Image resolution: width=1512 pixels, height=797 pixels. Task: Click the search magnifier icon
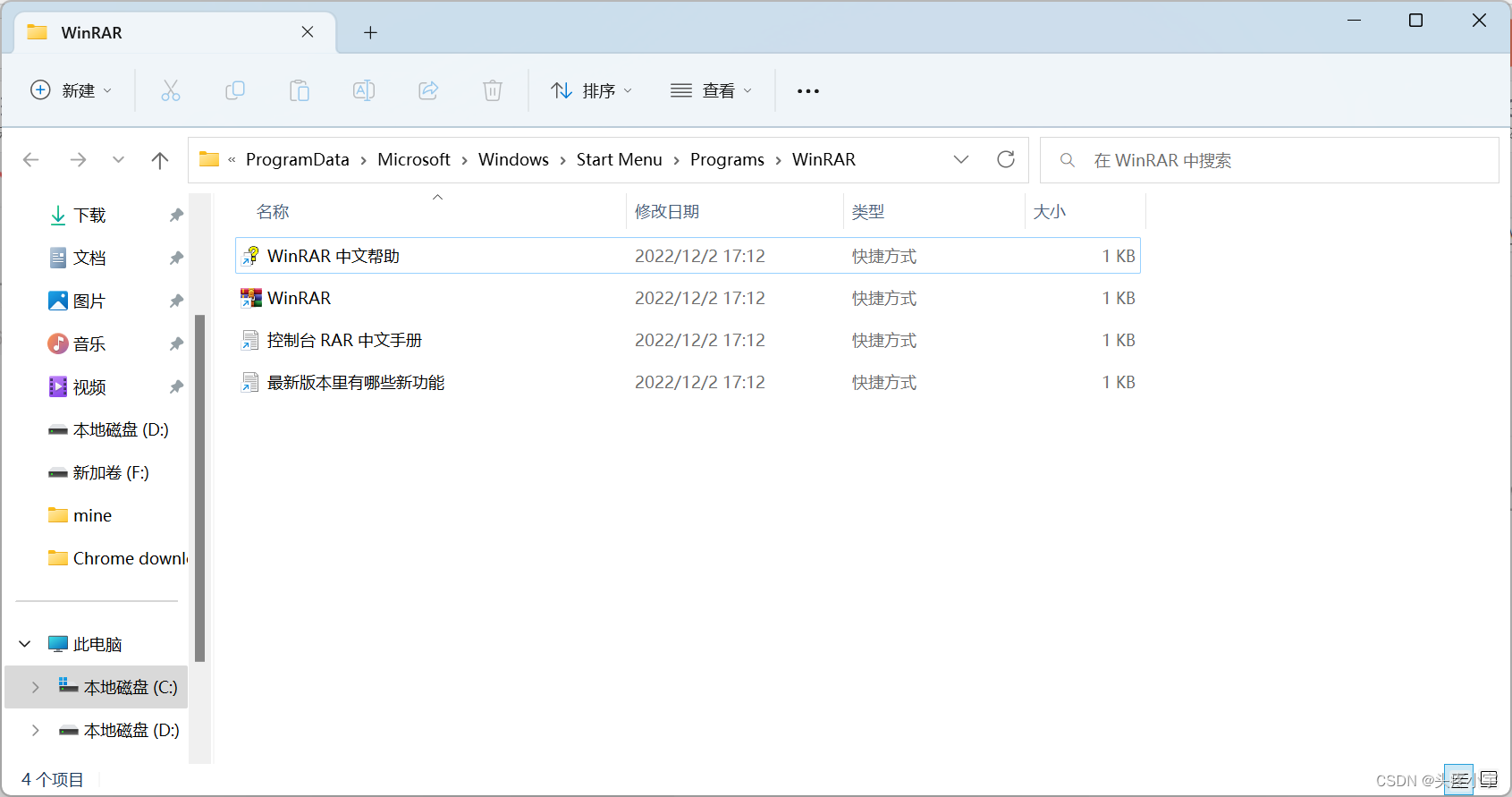[x=1067, y=160]
